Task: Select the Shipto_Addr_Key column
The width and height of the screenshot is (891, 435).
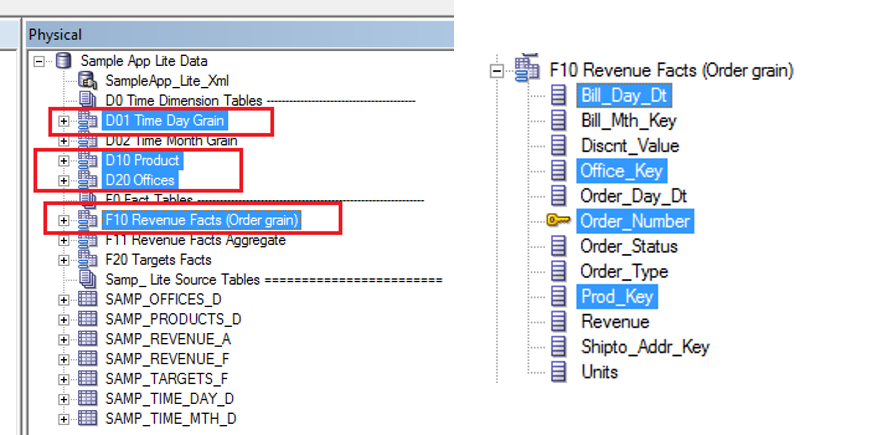Action: coord(644,347)
